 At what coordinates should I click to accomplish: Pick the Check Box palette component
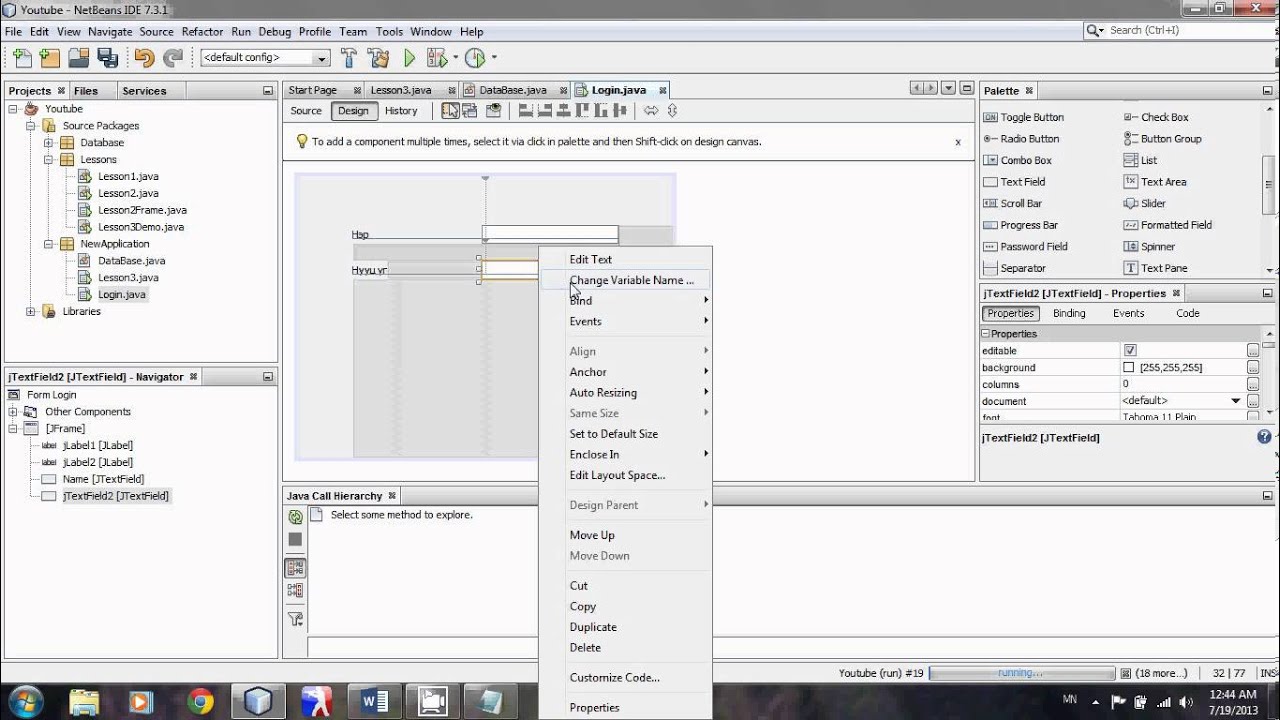pyautogui.click(x=1157, y=117)
